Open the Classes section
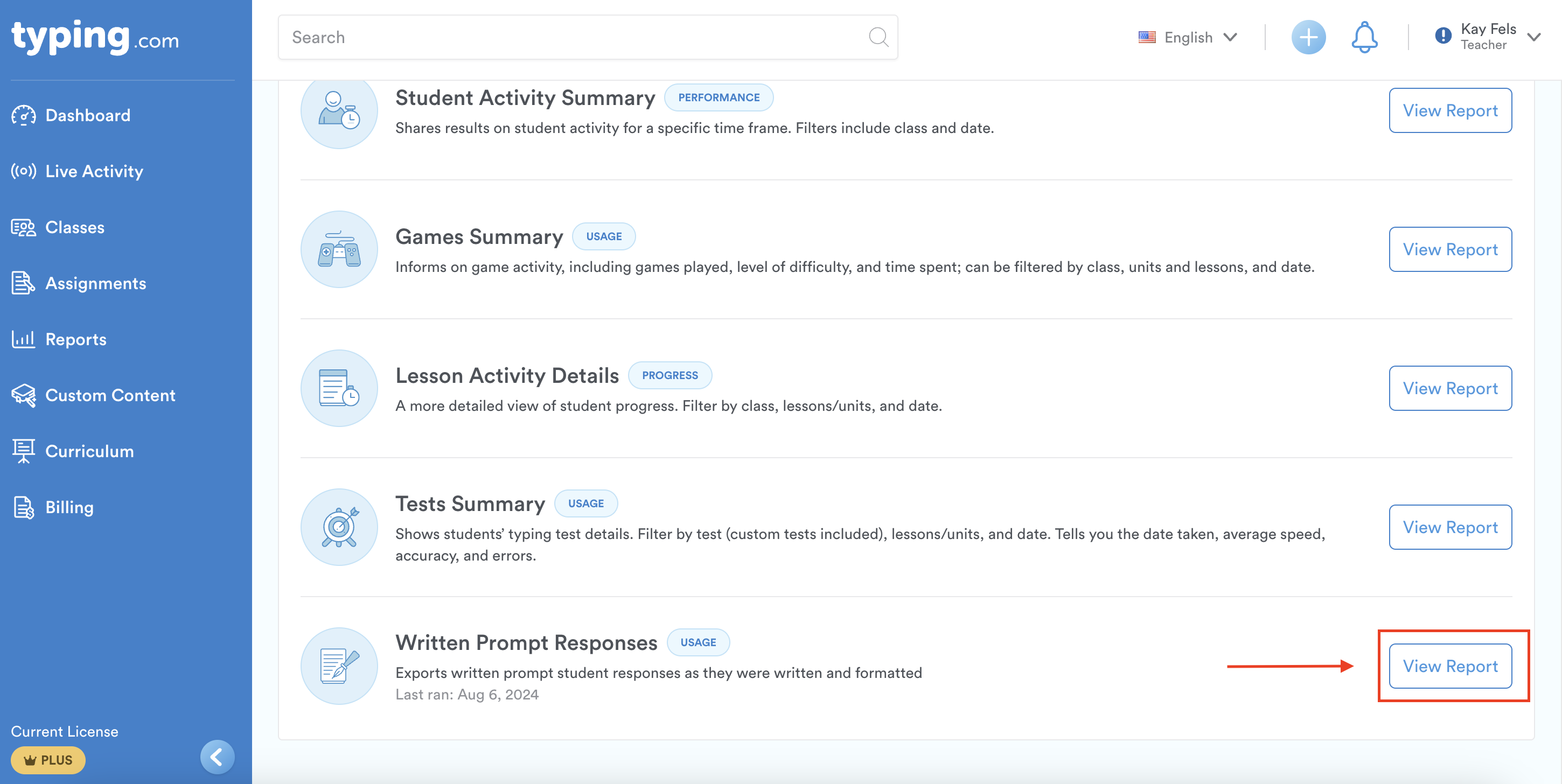Image resolution: width=1562 pixels, height=784 pixels. click(x=74, y=227)
